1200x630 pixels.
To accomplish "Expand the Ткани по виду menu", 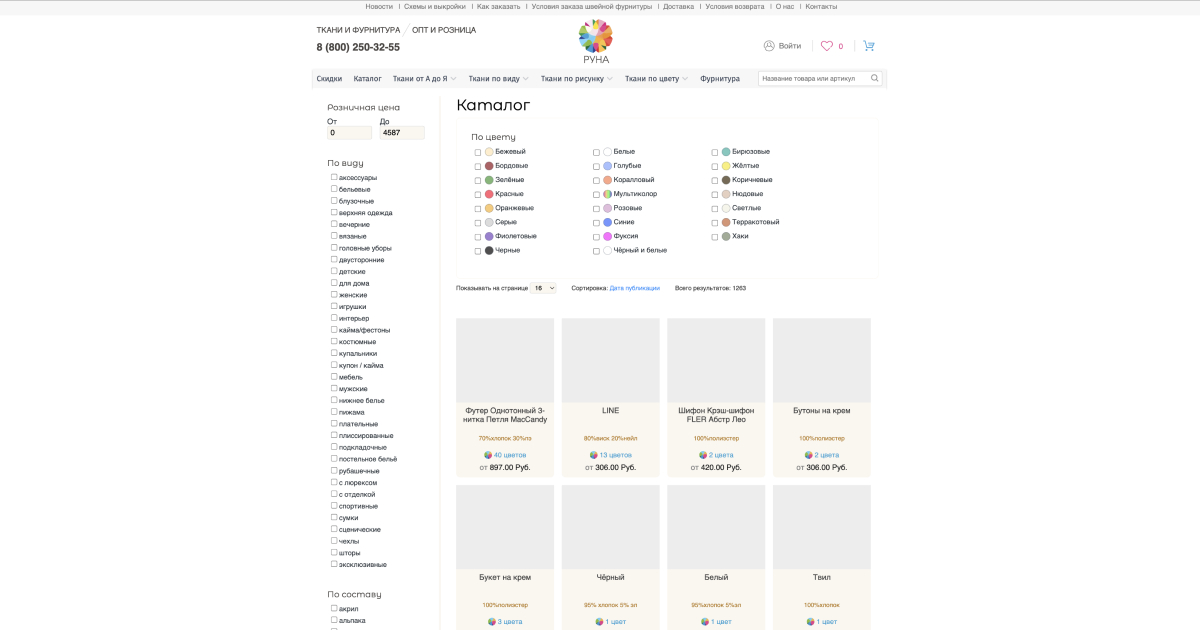I will tap(499, 79).
